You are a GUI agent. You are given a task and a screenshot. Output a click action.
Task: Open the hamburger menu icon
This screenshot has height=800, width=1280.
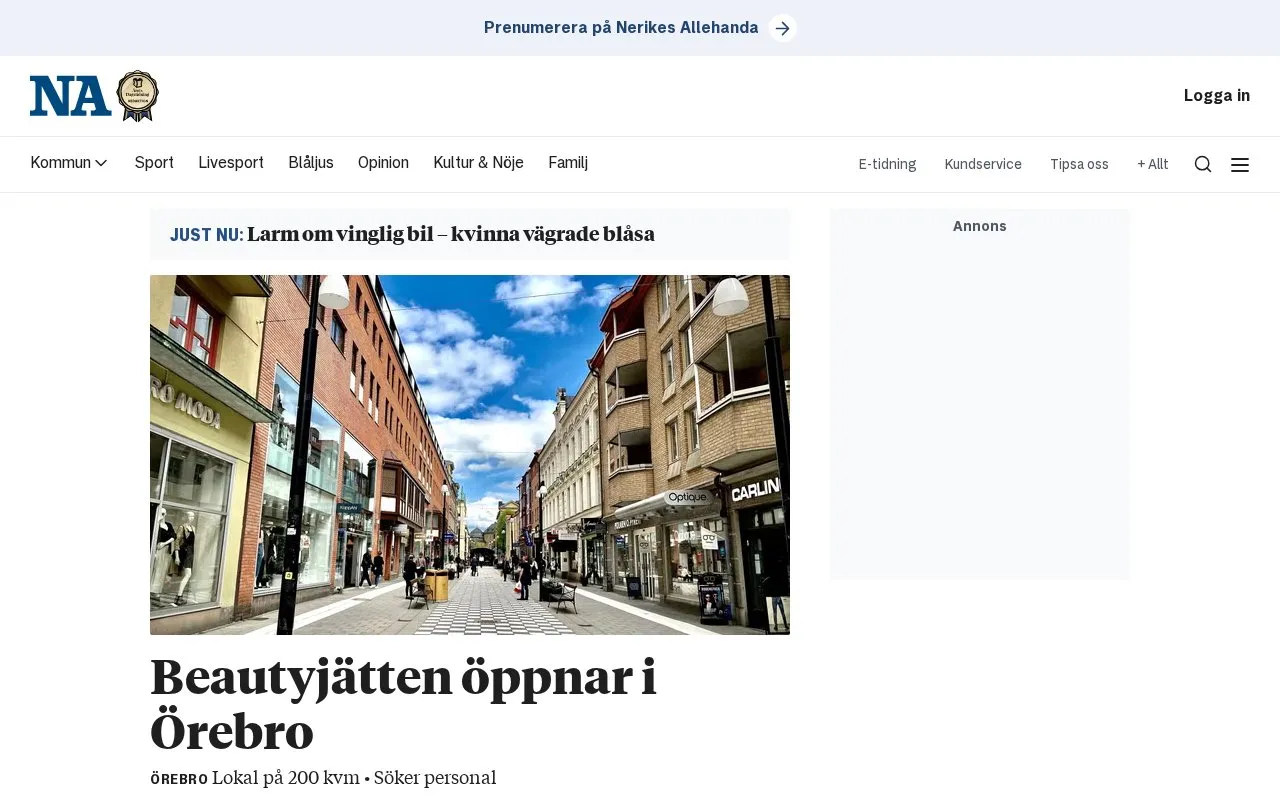point(1240,165)
